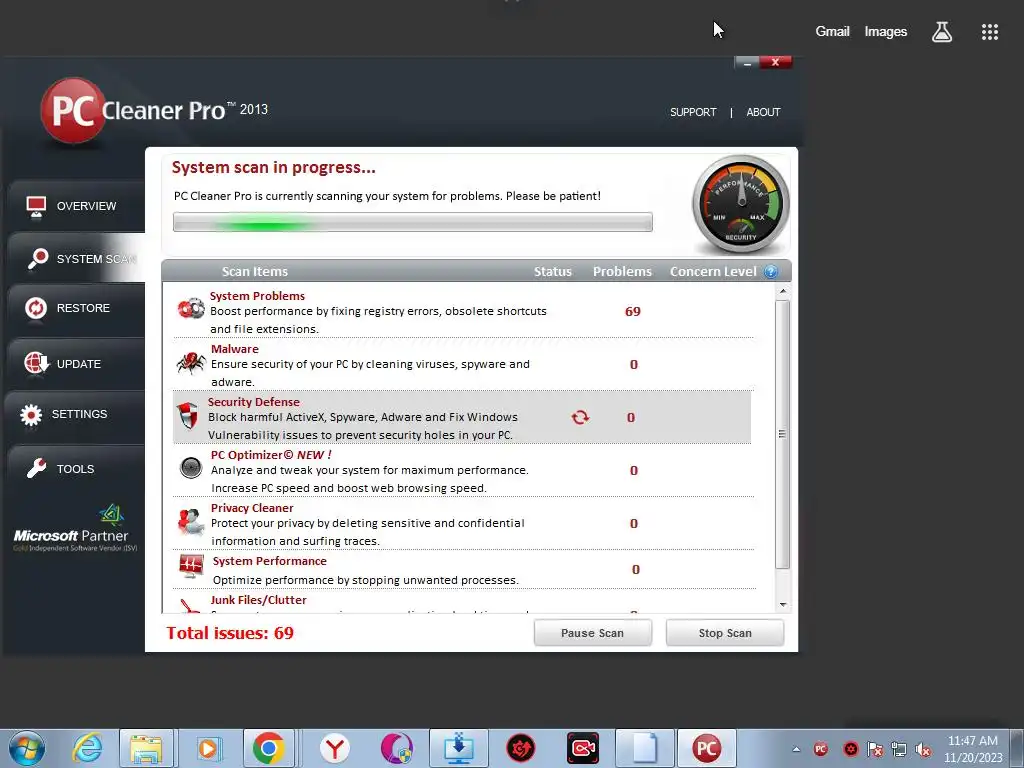
Task: Switch to Google Chrome in taskbar
Action: (269, 748)
